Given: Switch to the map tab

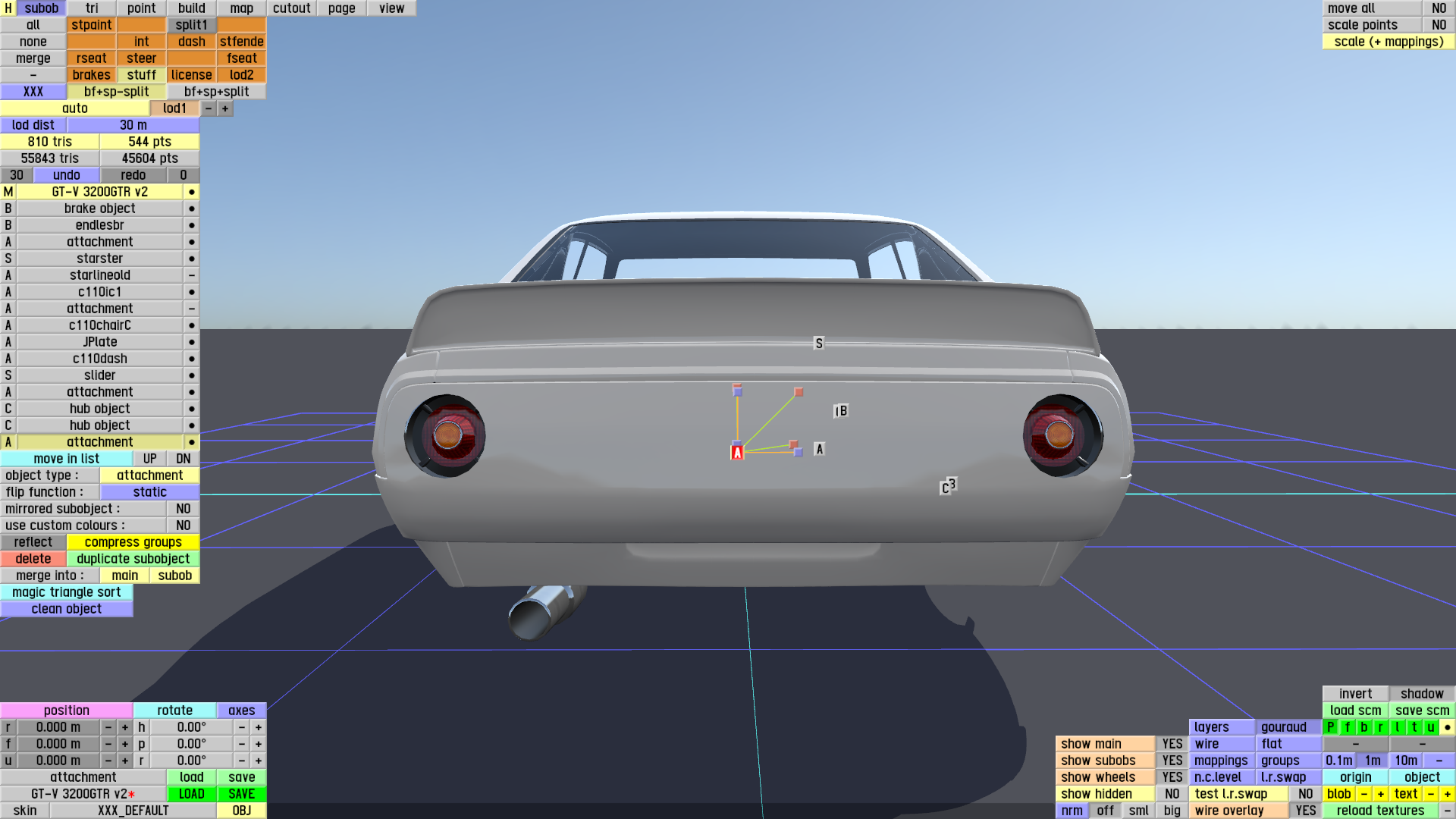Looking at the screenshot, I should coord(241,8).
